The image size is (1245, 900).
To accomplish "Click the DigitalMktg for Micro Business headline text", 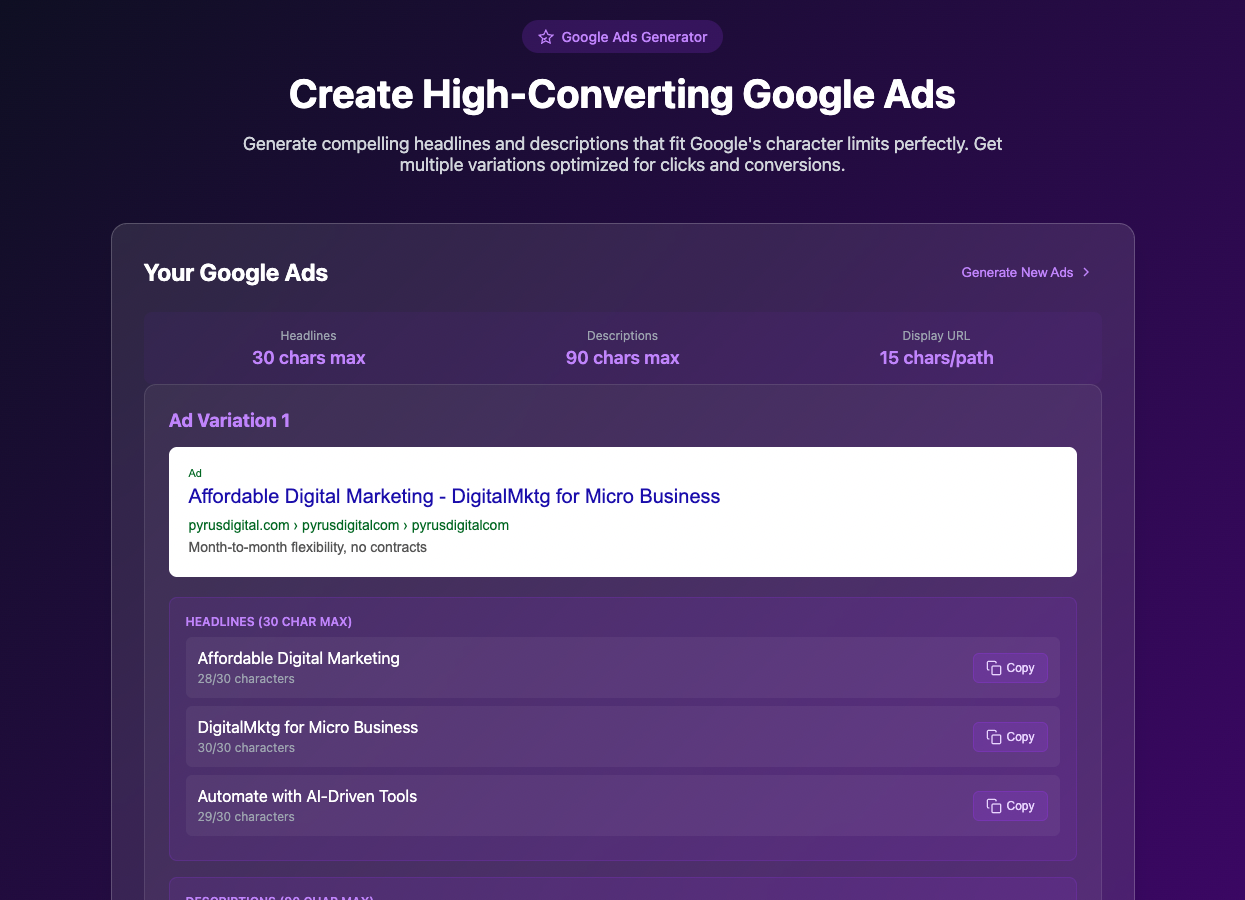I will [308, 727].
